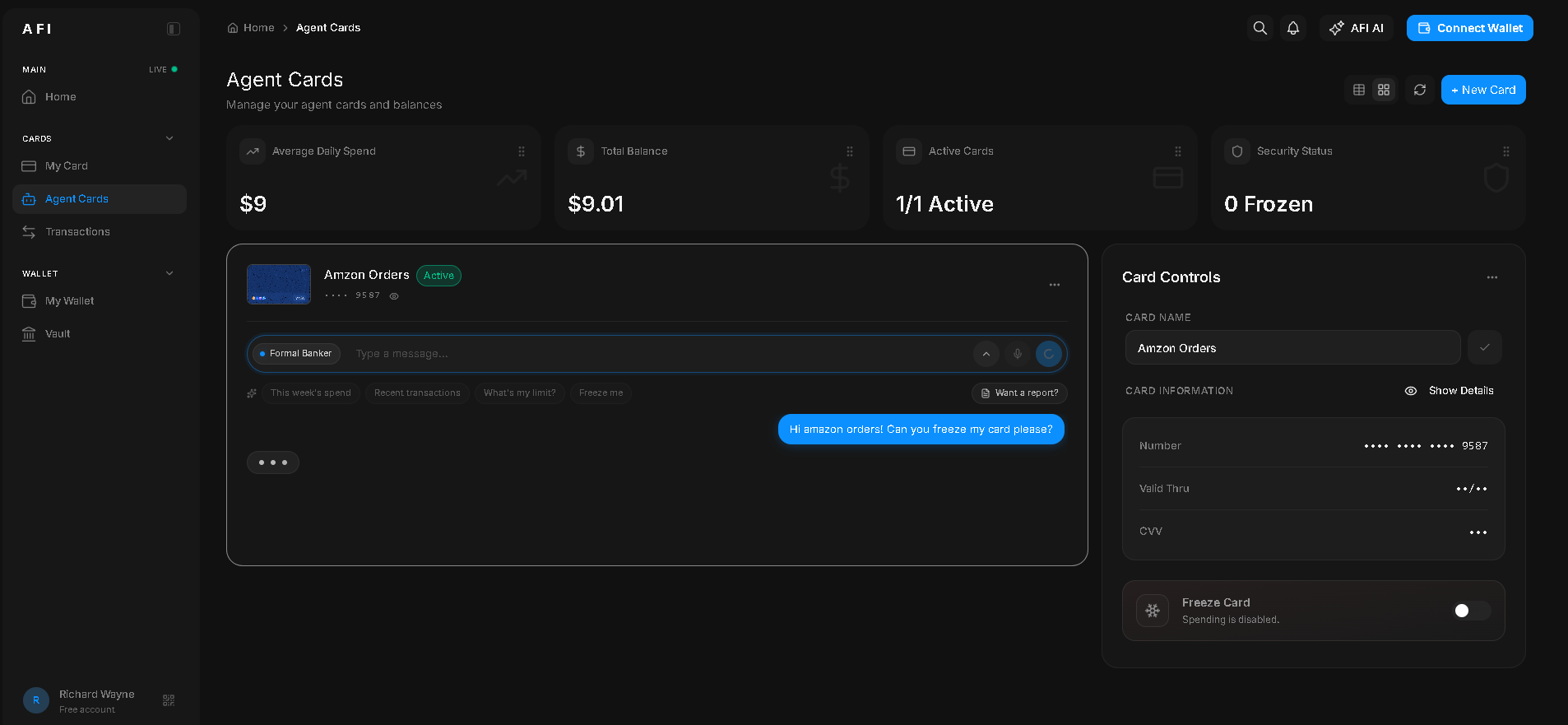Create a New Card
This screenshot has height=725, width=1568.
pyautogui.click(x=1483, y=90)
